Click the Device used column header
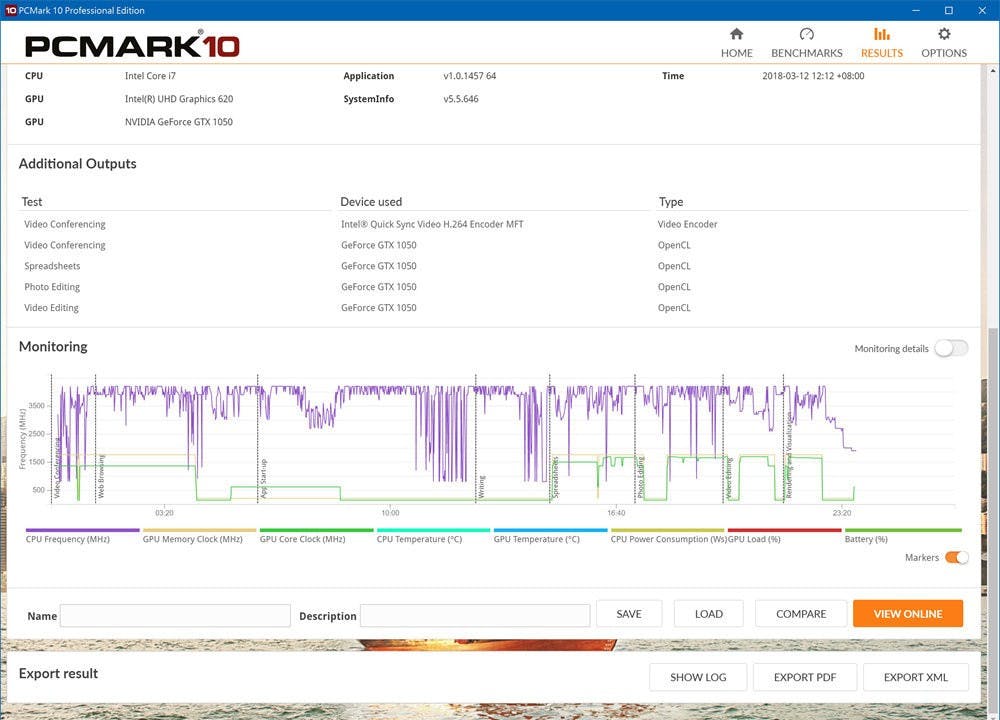The height and width of the screenshot is (720, 1000). click(x=371, y=202)
